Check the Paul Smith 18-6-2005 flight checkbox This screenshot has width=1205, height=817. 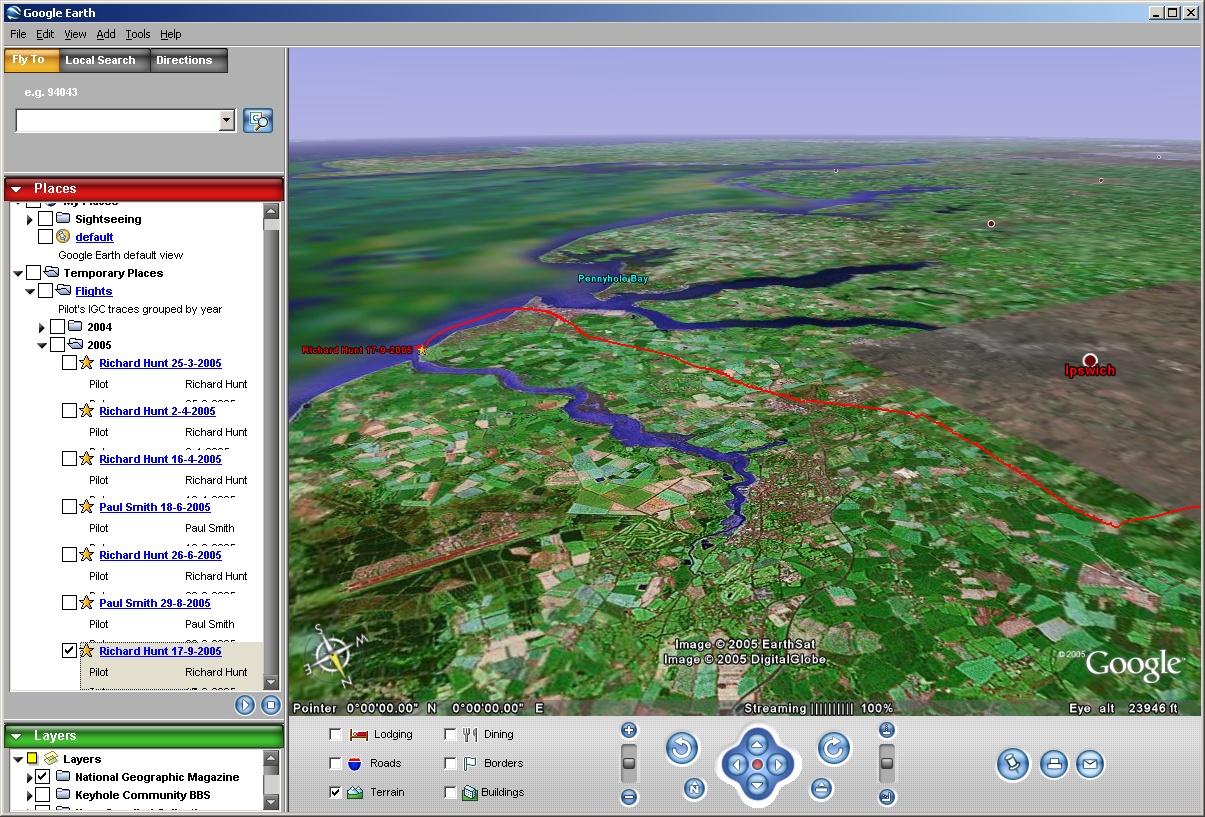[69, 507]
